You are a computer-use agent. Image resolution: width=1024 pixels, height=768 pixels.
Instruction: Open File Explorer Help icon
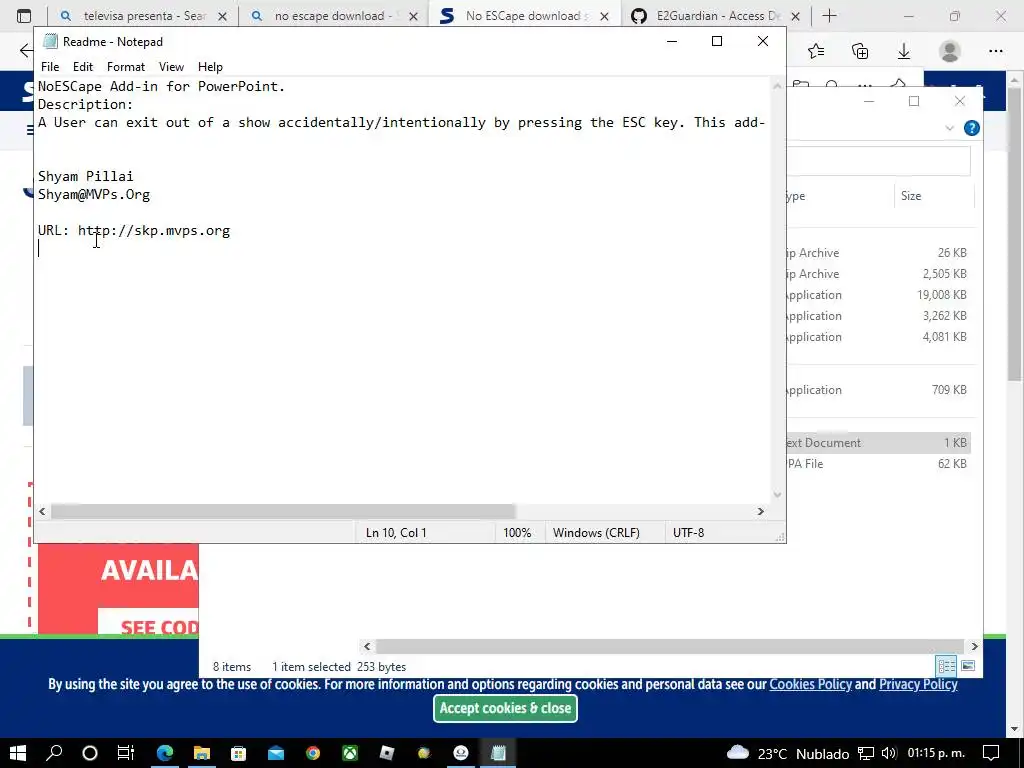(x=972, y=128)
